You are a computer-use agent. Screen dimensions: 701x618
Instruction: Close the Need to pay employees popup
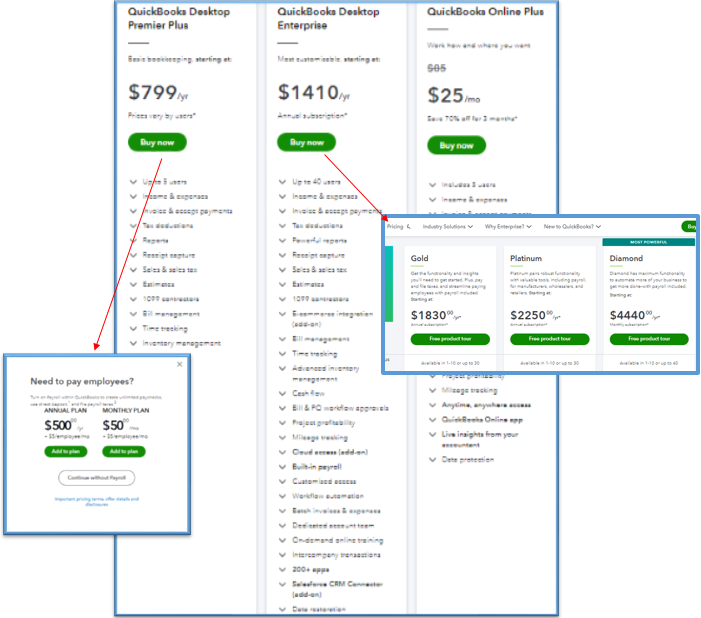tap(179, 364)
